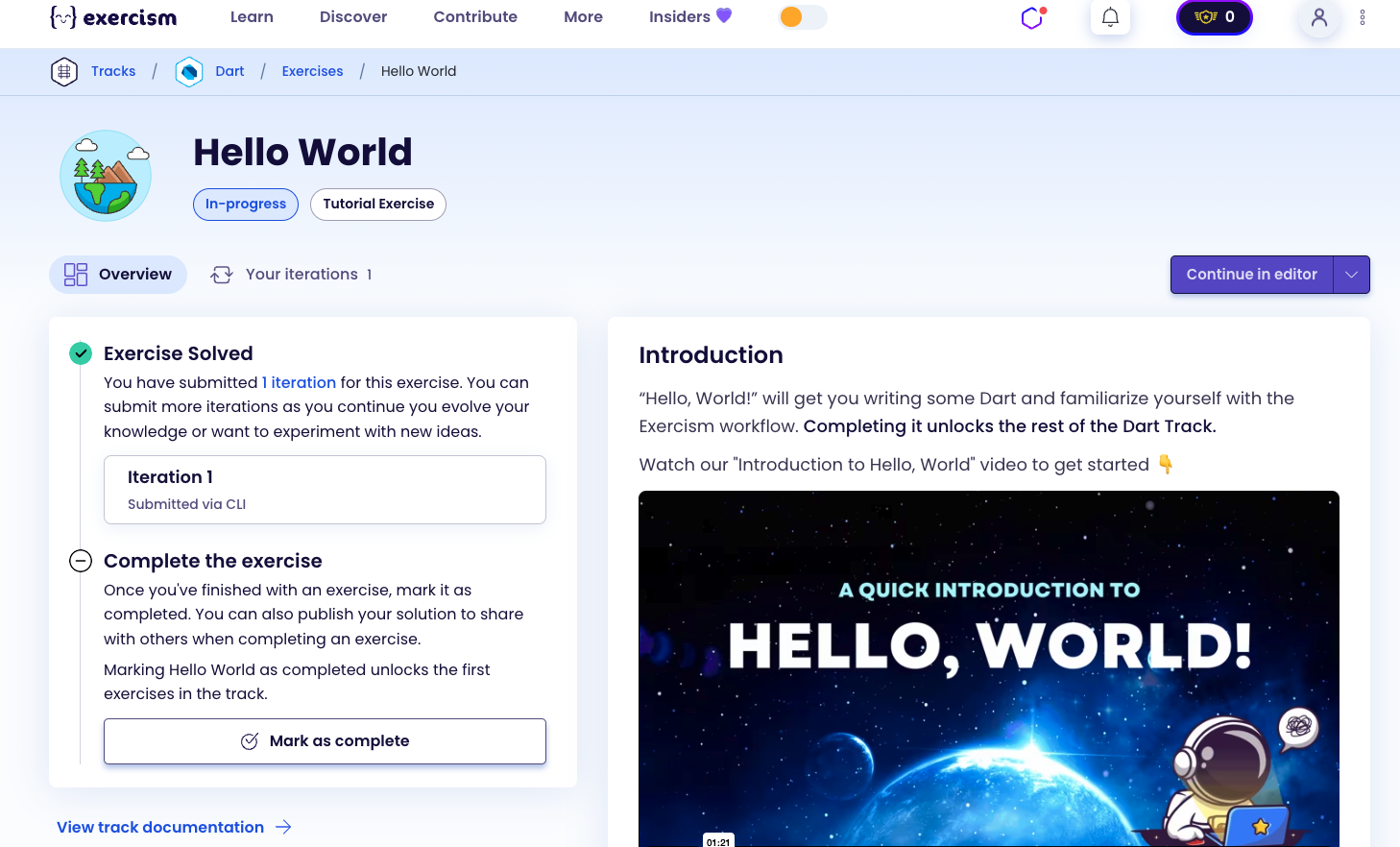Image resolution: width=1400 pixels, height=847 pixels.
Task: Go to Dart breadcrumb link
Action: tap(229, 71)
